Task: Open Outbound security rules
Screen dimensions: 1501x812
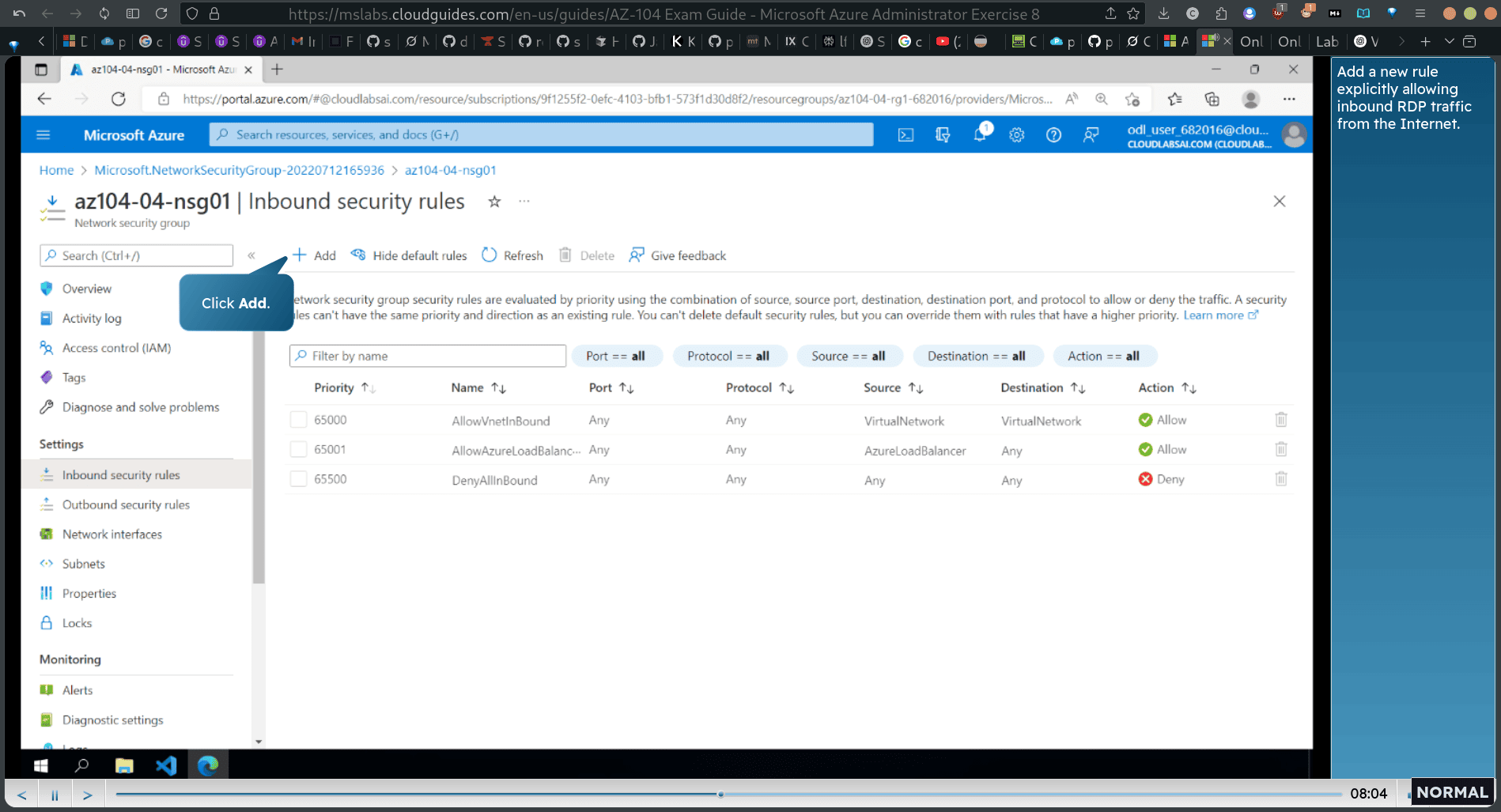Action: (x=126, y=504)
